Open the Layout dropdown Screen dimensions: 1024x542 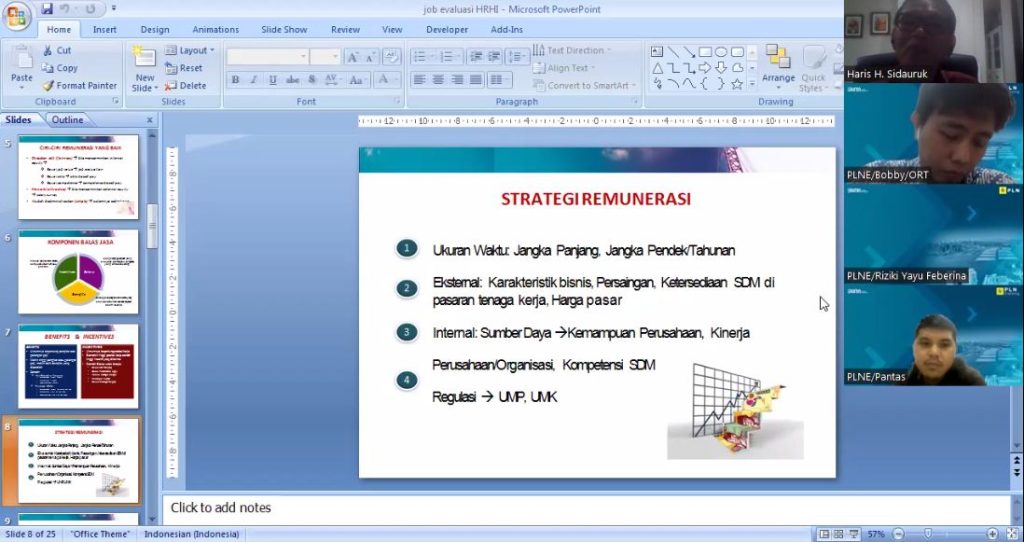[190, 50]
